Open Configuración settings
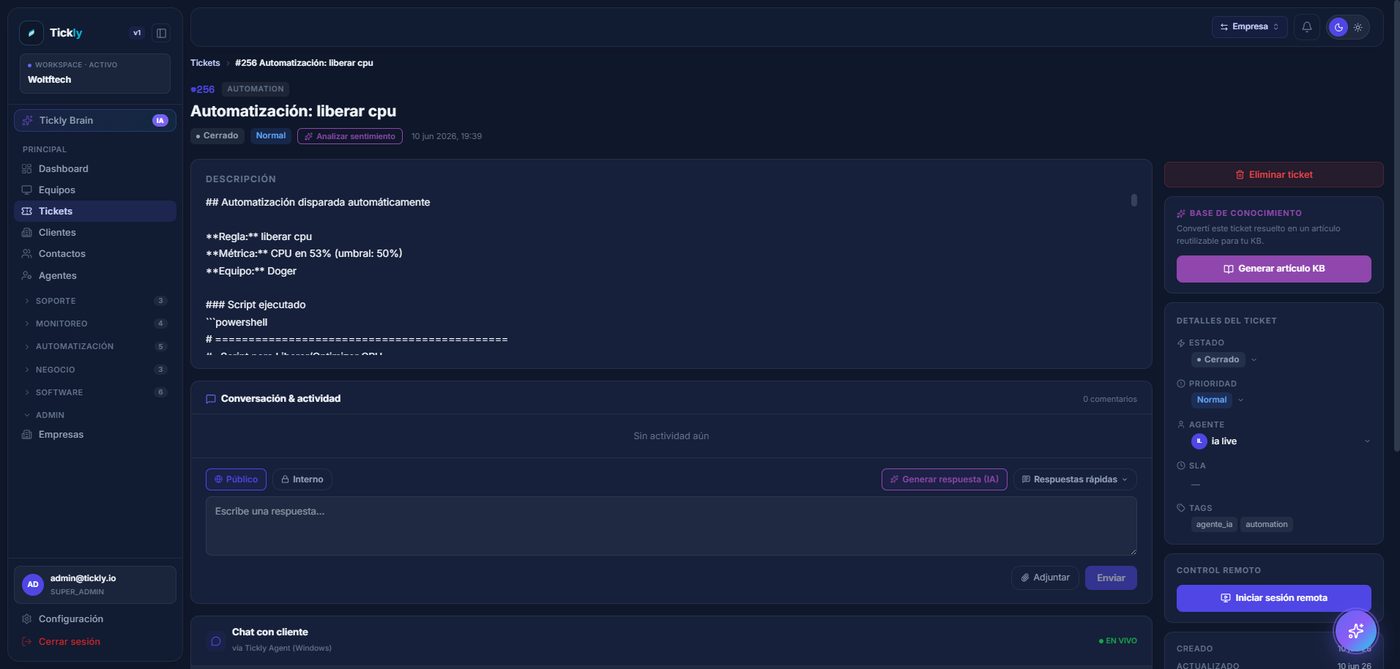This screenshot has height=669, width=1400. click(x=95, y=619)
